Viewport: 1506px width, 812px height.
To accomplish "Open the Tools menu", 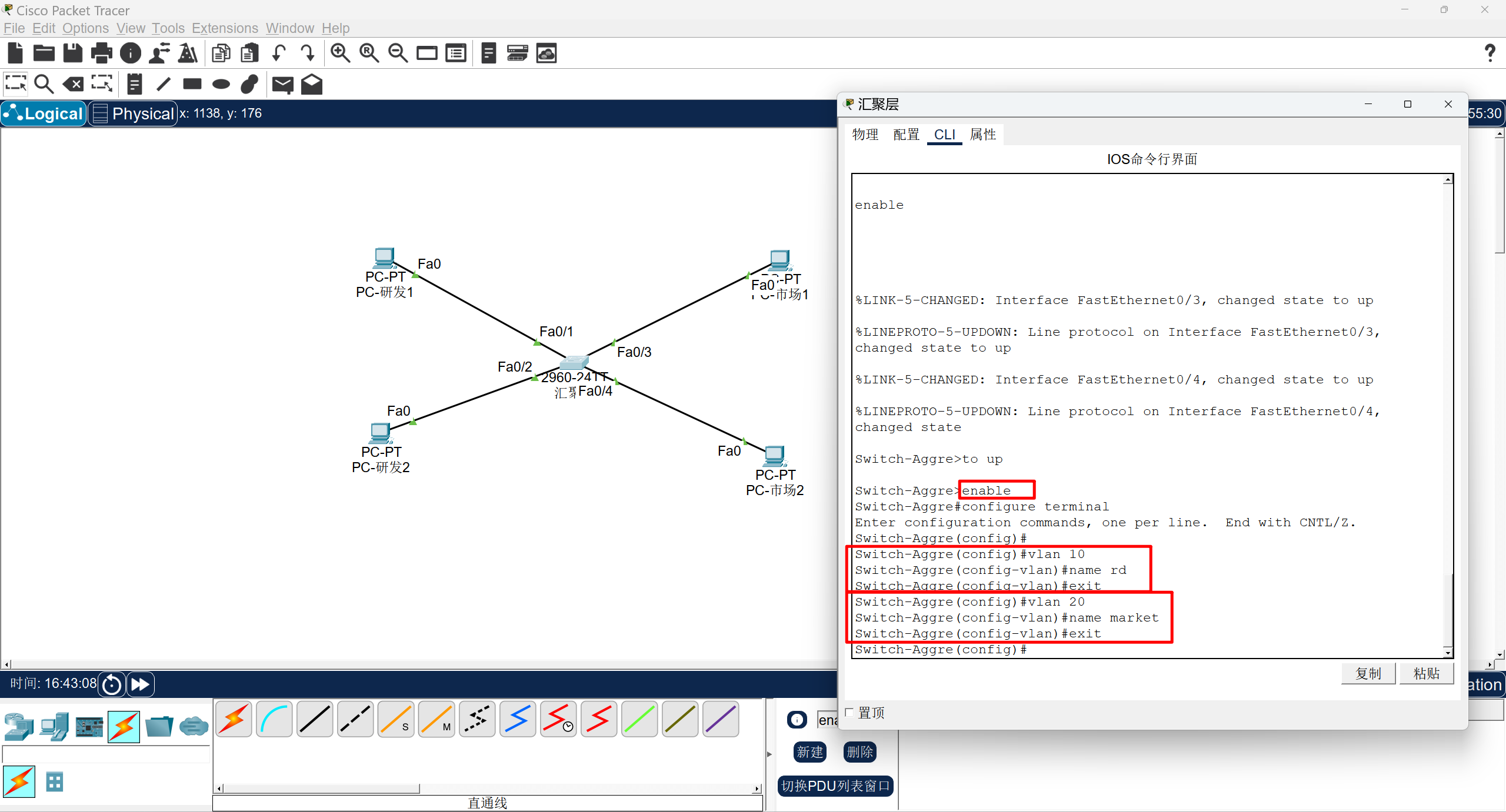I will [168, 28].
